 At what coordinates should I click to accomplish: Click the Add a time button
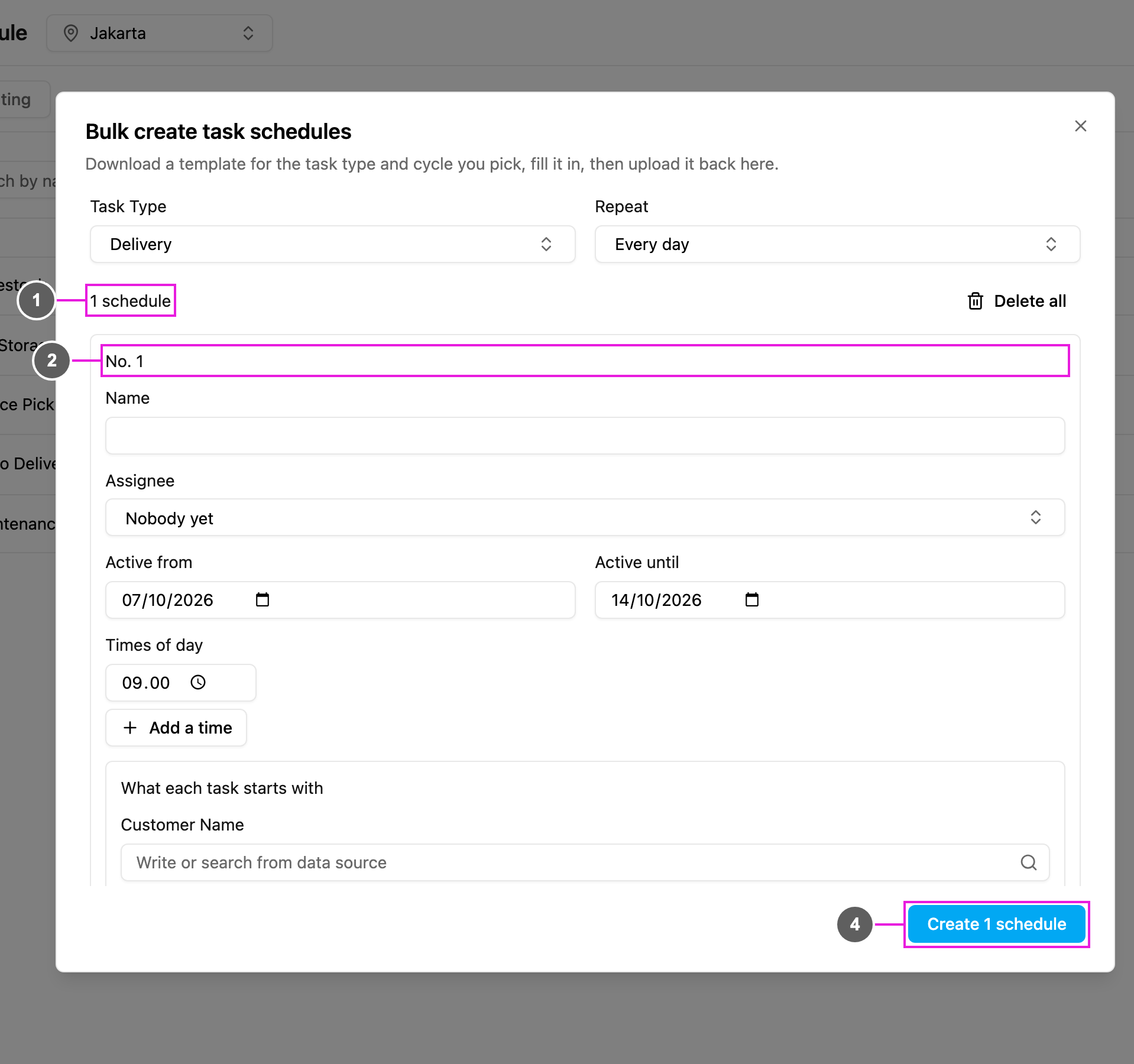click(176, 728)
